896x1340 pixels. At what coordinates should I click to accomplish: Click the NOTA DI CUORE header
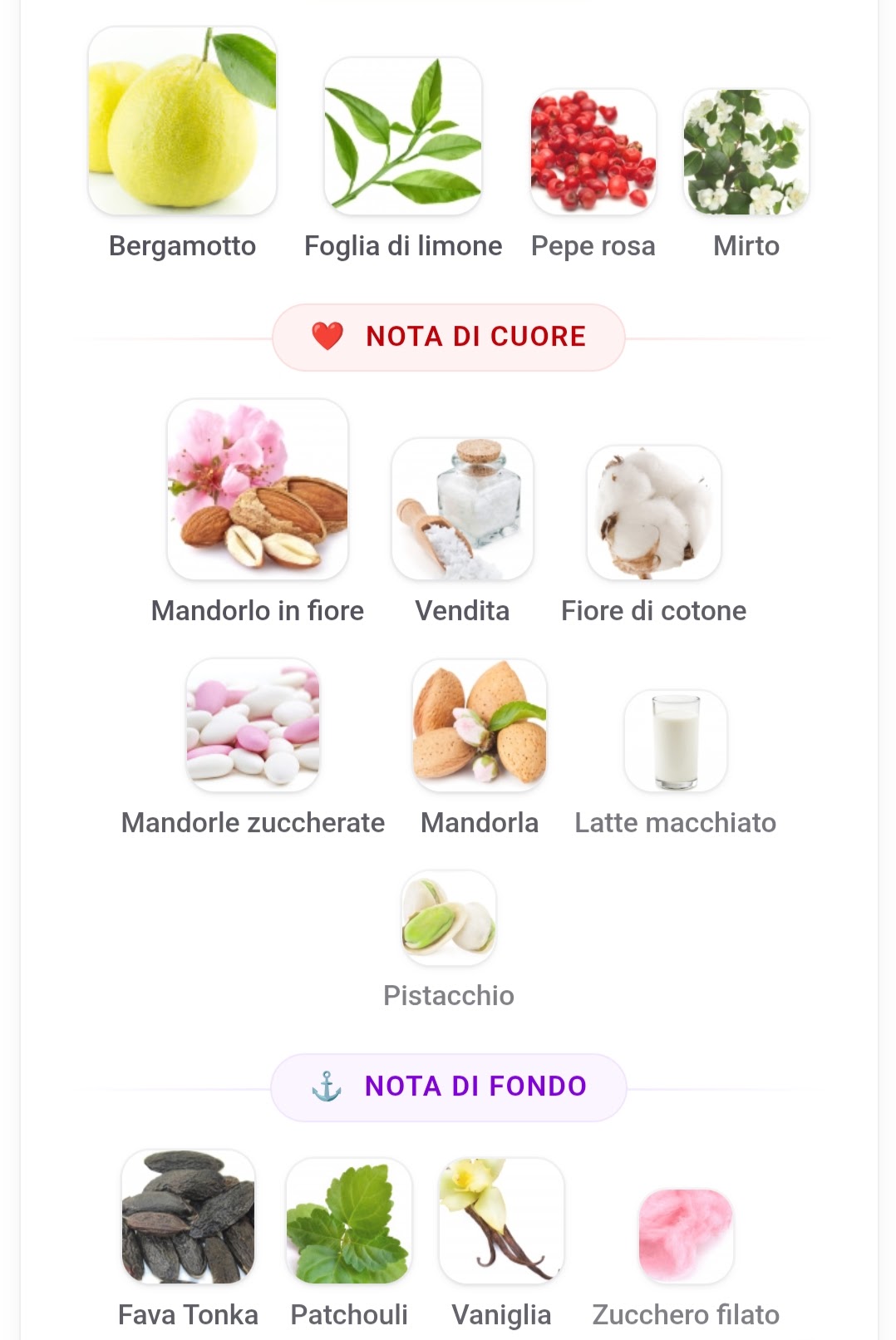tap(475, 337)
